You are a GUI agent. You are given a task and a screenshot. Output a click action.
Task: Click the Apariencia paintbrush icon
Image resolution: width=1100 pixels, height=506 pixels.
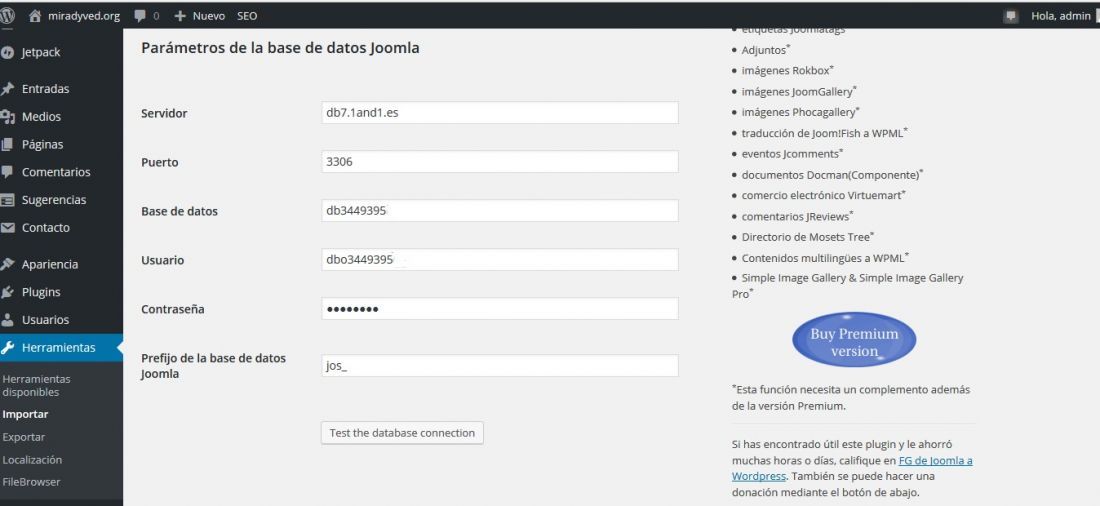point(8,265)
